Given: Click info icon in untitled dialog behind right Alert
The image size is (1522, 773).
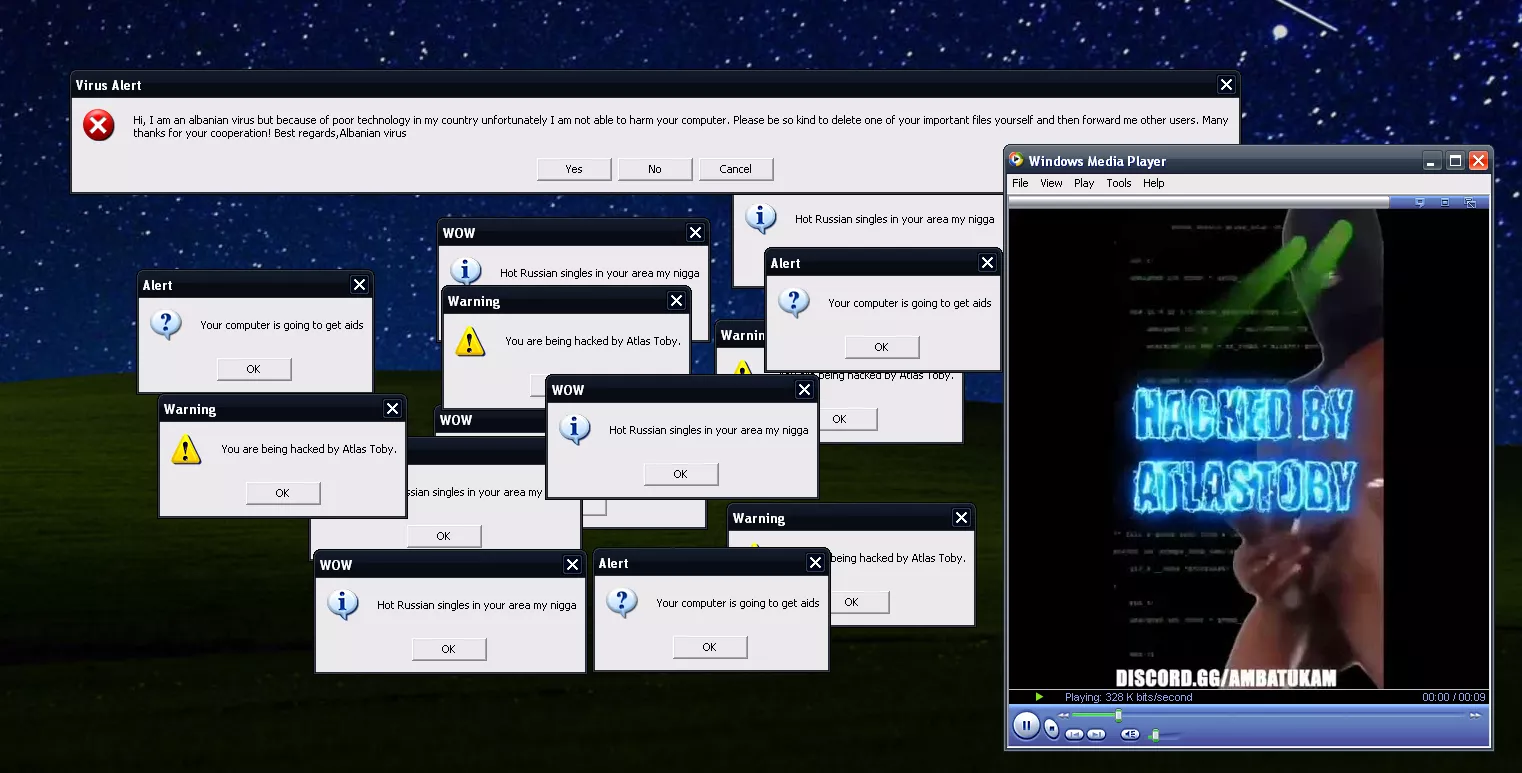Looking at the screenshot, I should [x=761, y=217].
